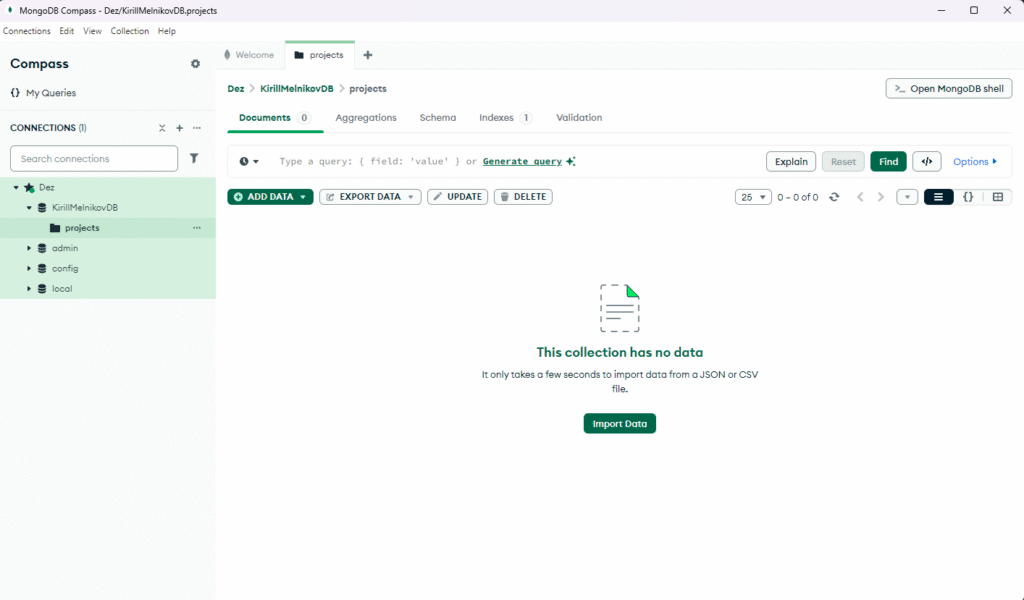This screenshot has width=1024, height=600.
Task: Click the My Queries braces icon
Action: point(15,93)
